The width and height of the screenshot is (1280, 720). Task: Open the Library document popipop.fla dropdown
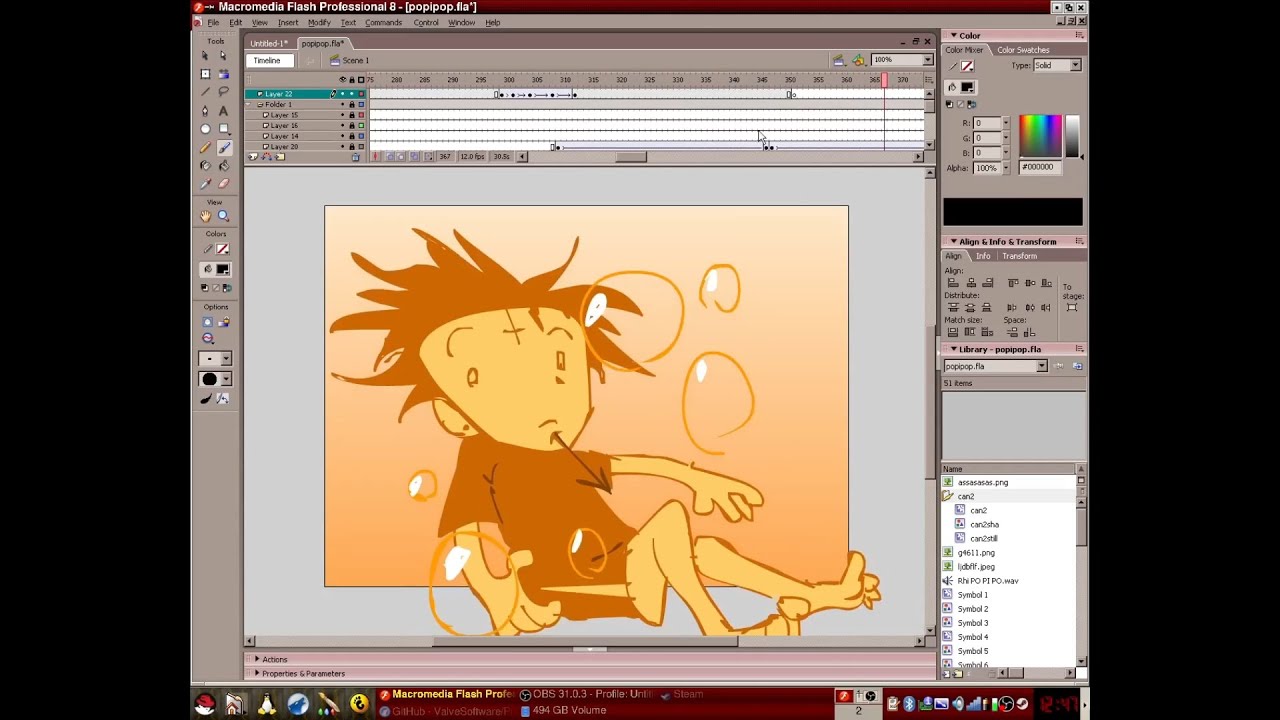pyautogui.click(x=1041, y=366)
